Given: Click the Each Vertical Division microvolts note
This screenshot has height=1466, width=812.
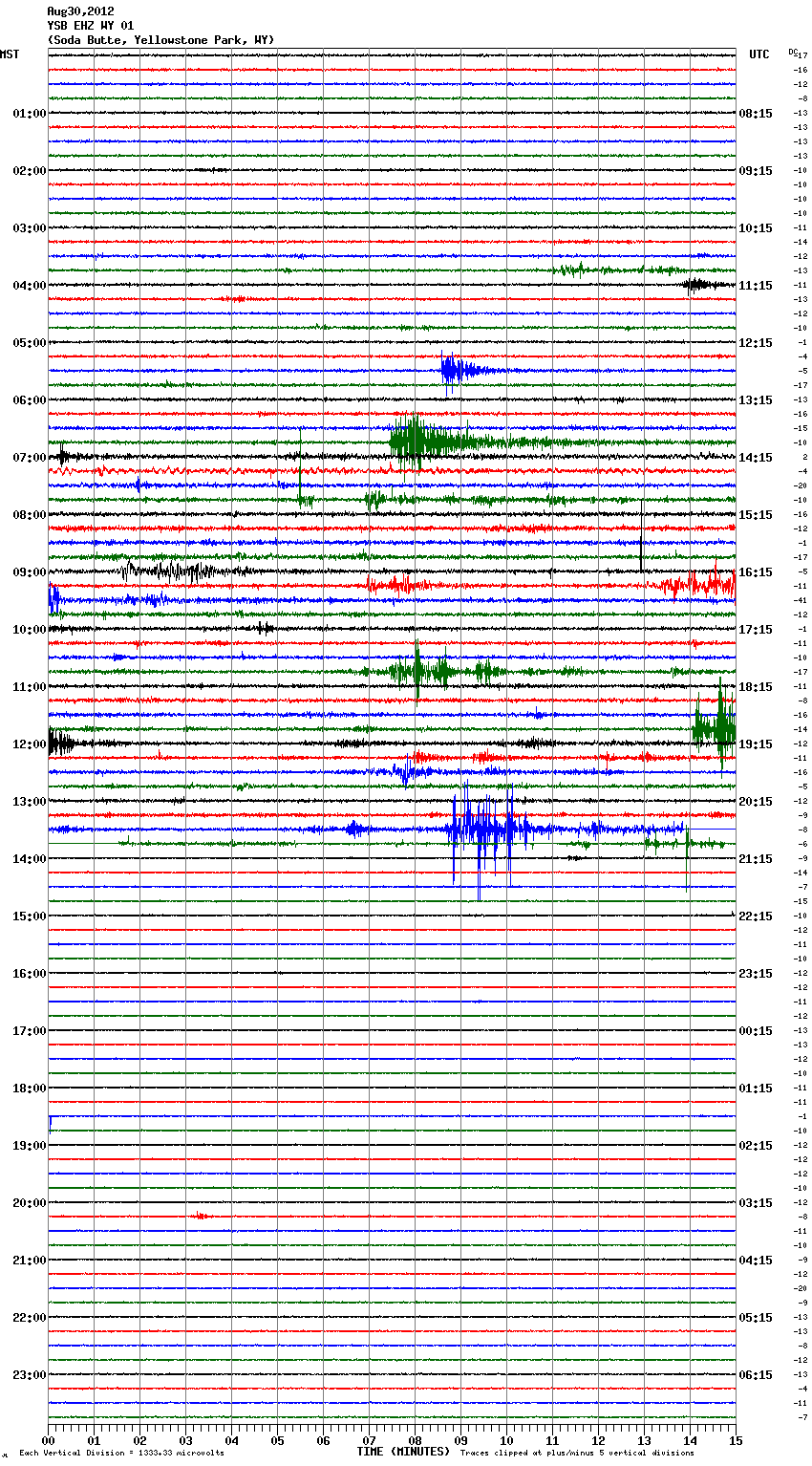Looking at the screenshot, I should click(x=121, y=1453).
